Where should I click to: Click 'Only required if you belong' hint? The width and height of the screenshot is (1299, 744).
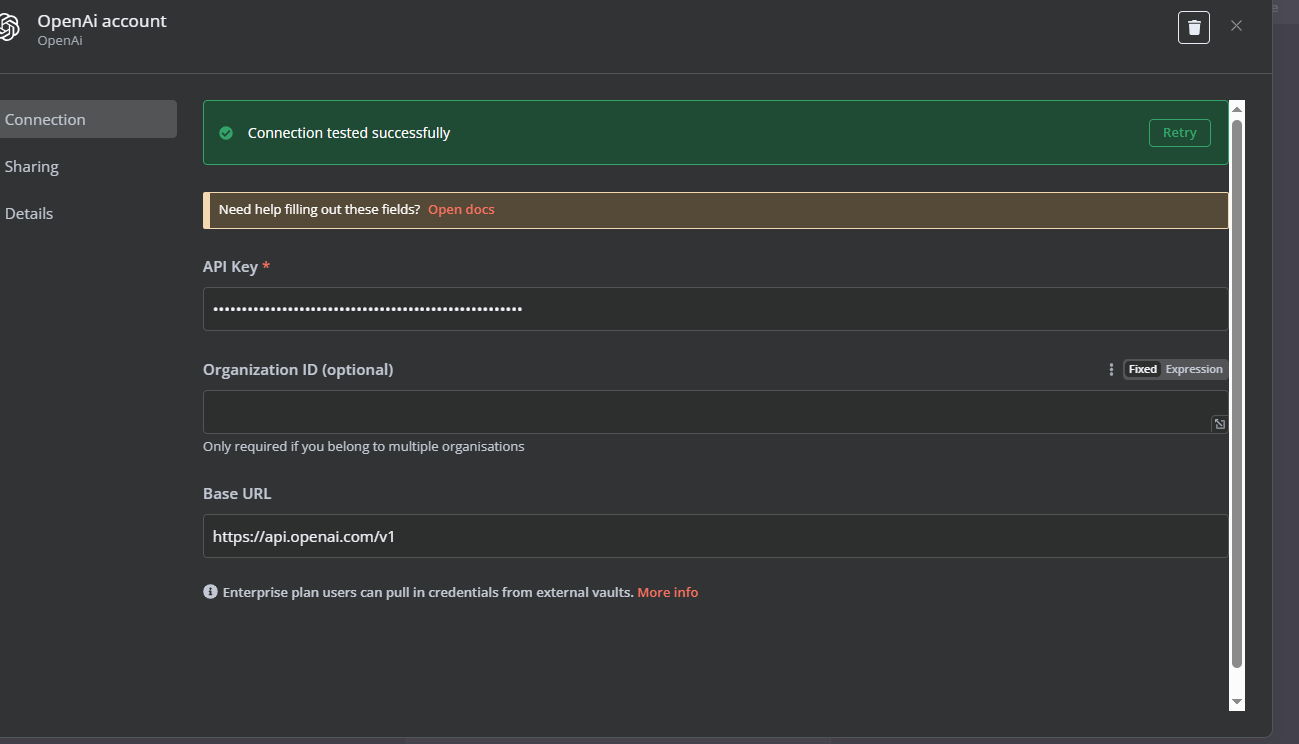pos(364,446)
